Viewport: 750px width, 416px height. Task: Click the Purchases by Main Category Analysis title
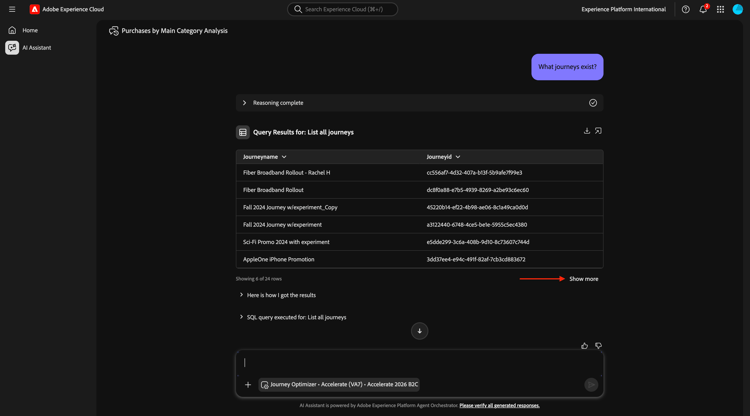[x=175, y=31]
